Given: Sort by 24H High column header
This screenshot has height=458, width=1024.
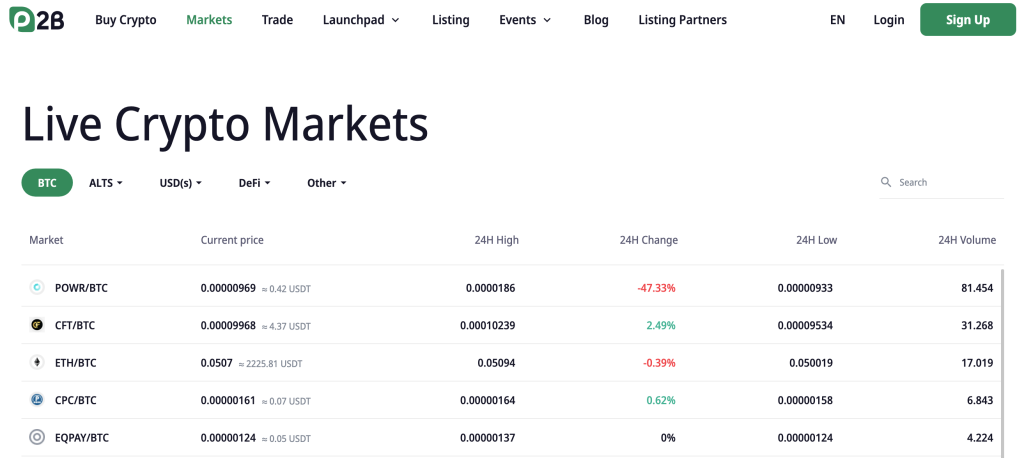Looking at the screenshot, I should click(497, 240).
